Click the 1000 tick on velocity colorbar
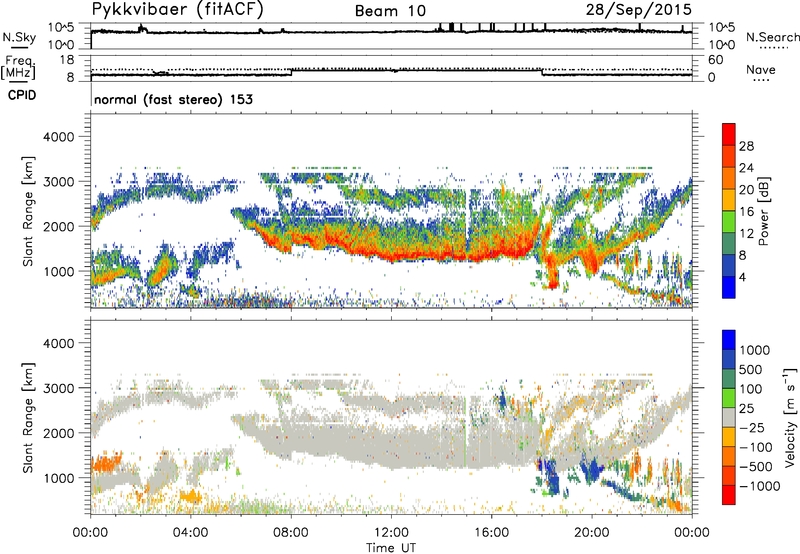The width and height of the screenshot is (800, 554). coord(755,350)
